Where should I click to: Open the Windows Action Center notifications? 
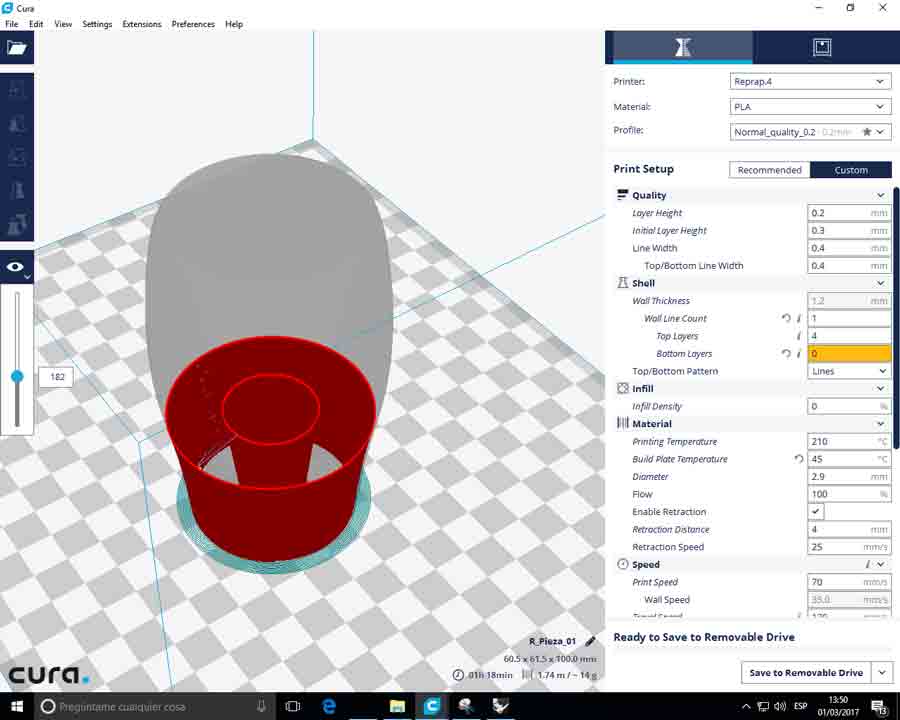880,706
